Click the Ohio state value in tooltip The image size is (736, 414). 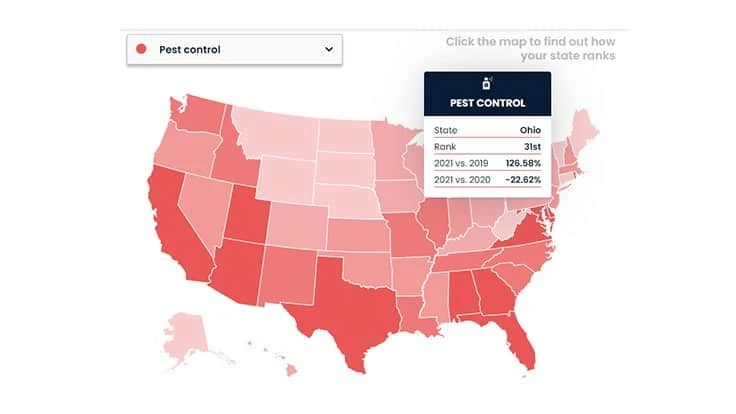[x=530, y=129]
